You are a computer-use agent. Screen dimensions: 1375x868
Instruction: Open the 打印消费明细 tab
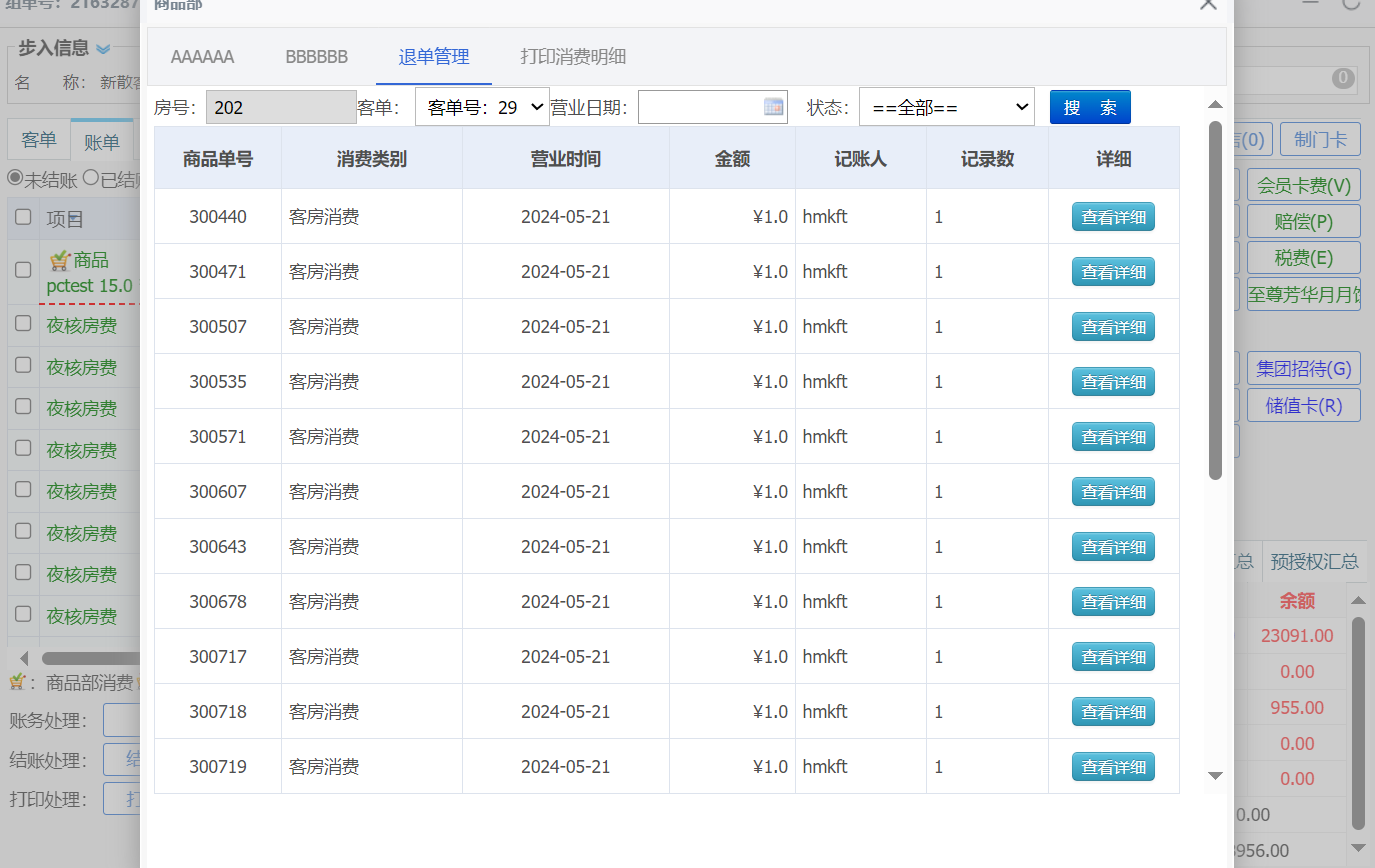573,57
